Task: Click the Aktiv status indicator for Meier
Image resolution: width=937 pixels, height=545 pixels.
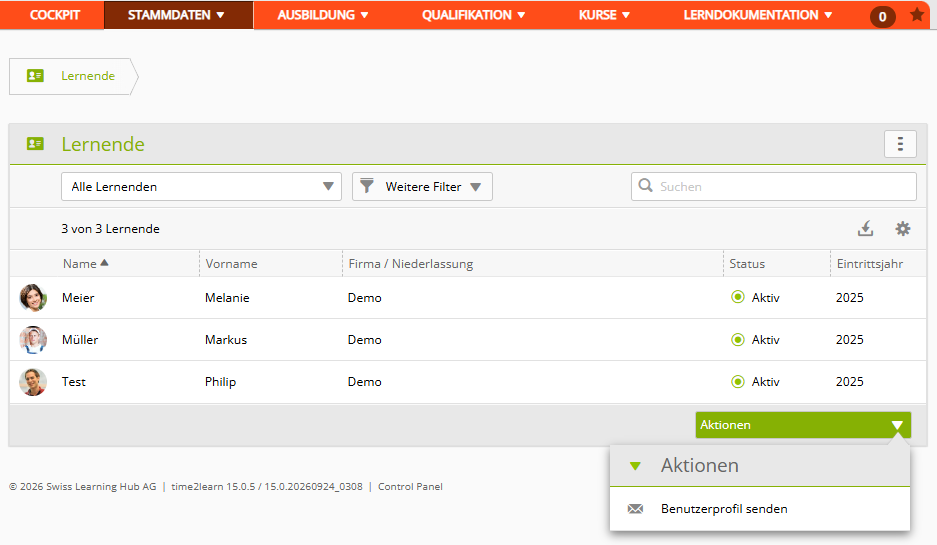Action: (x=738, y=297)
